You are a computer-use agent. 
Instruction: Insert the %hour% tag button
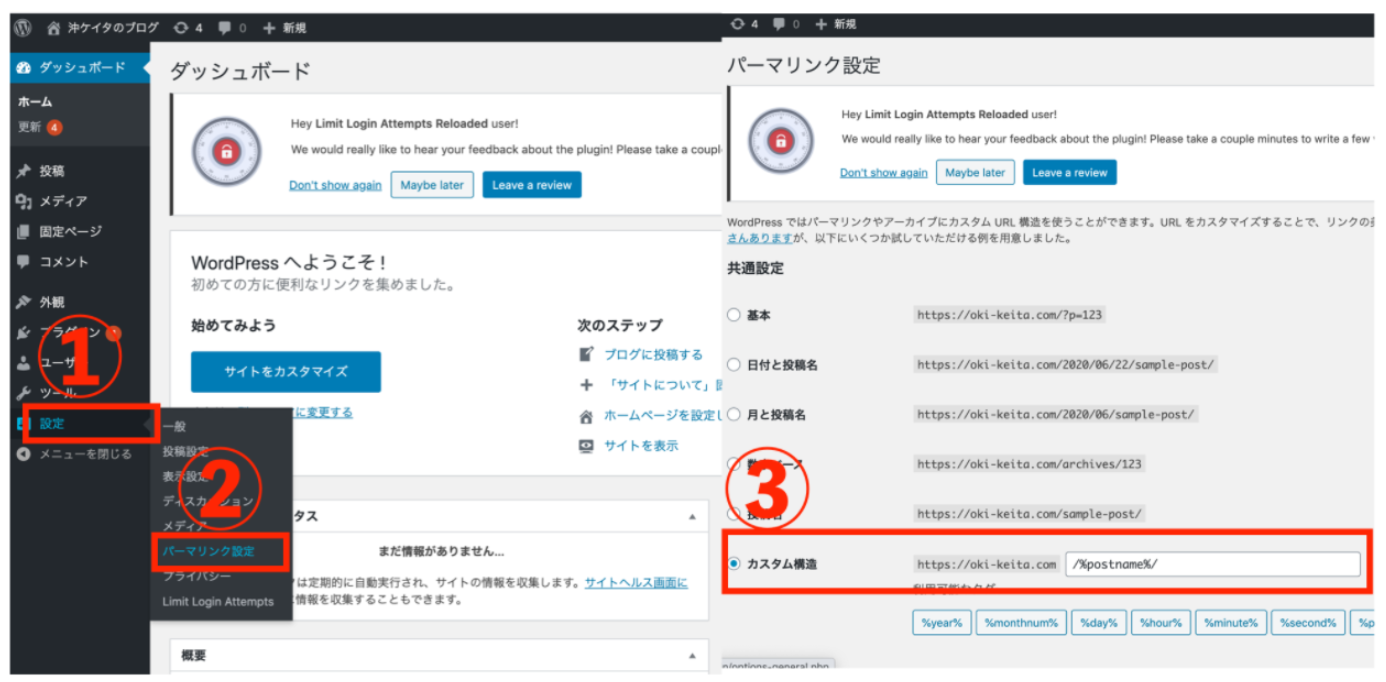point(1160,622)
